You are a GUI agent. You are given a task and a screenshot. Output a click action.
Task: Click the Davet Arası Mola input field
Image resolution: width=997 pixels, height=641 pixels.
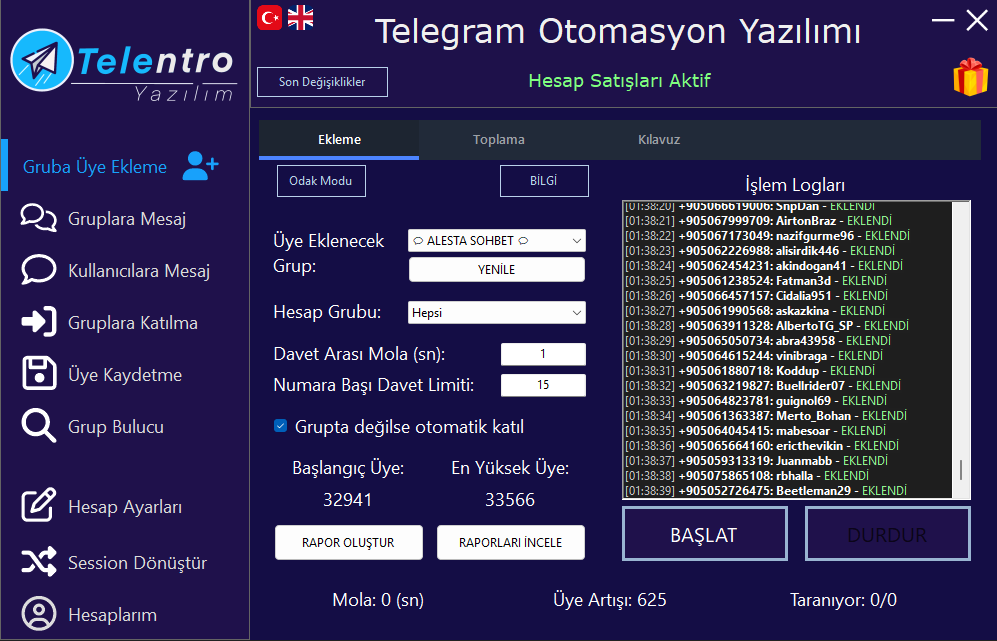[x=543, y=354]
